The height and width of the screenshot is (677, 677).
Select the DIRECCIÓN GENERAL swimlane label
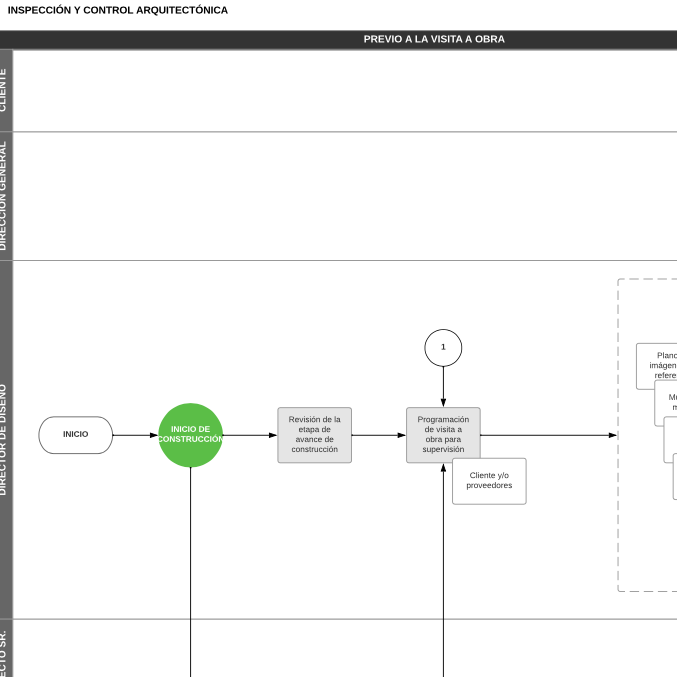[x=6, y=196]
